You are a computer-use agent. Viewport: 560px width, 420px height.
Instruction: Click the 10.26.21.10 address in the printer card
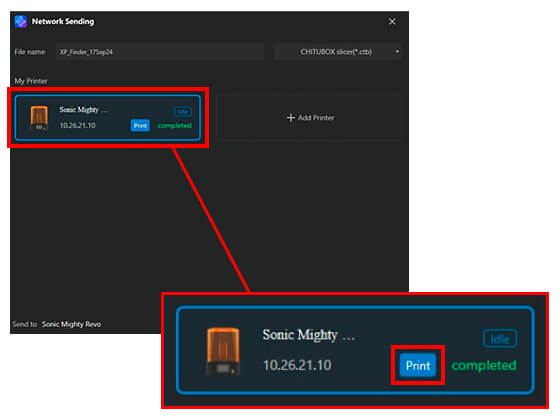[77, 125]
